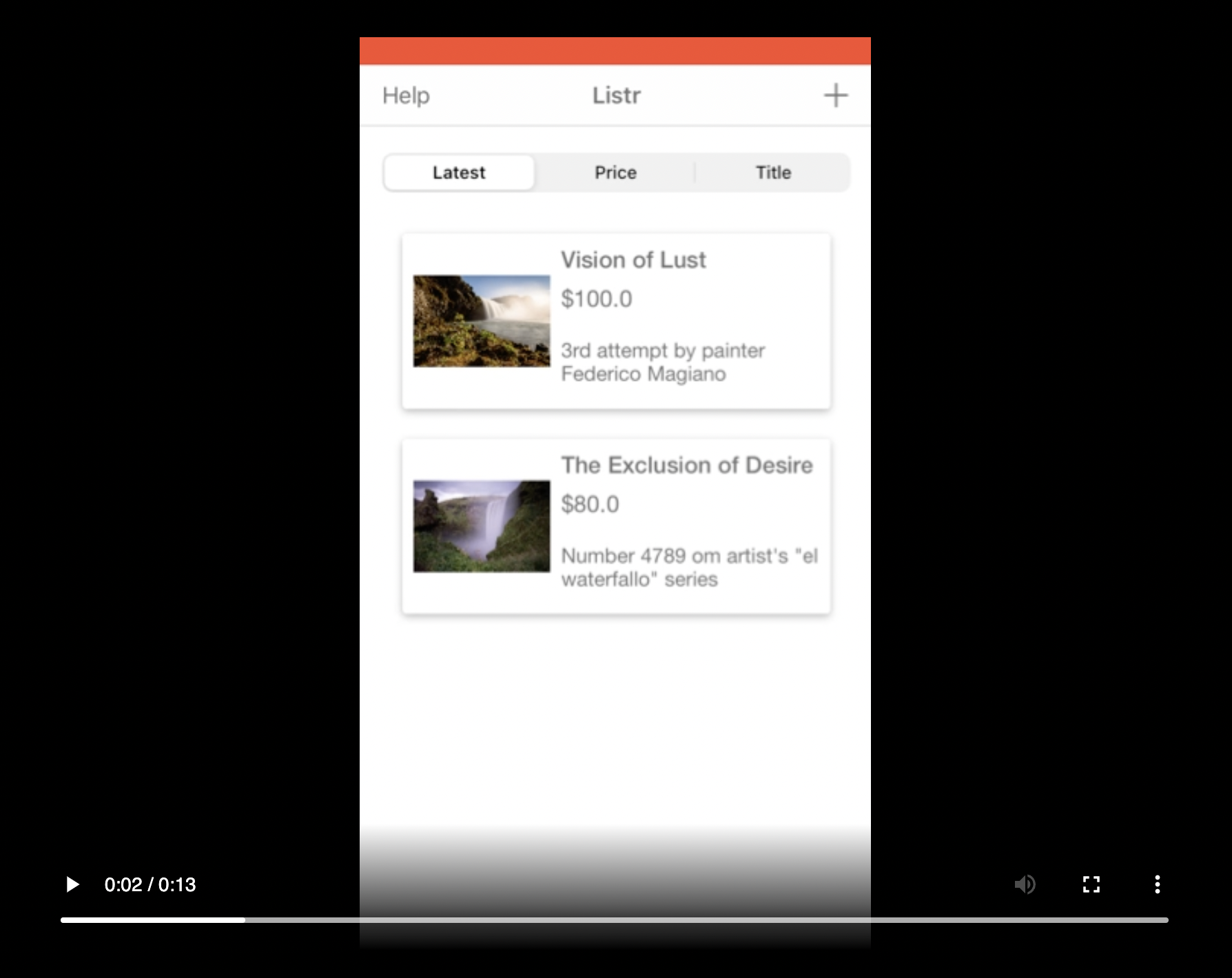Image resolution: width=1232 pixels, height=978 pixels.
Task: Click the Listr app title
Action: point(616,95)
